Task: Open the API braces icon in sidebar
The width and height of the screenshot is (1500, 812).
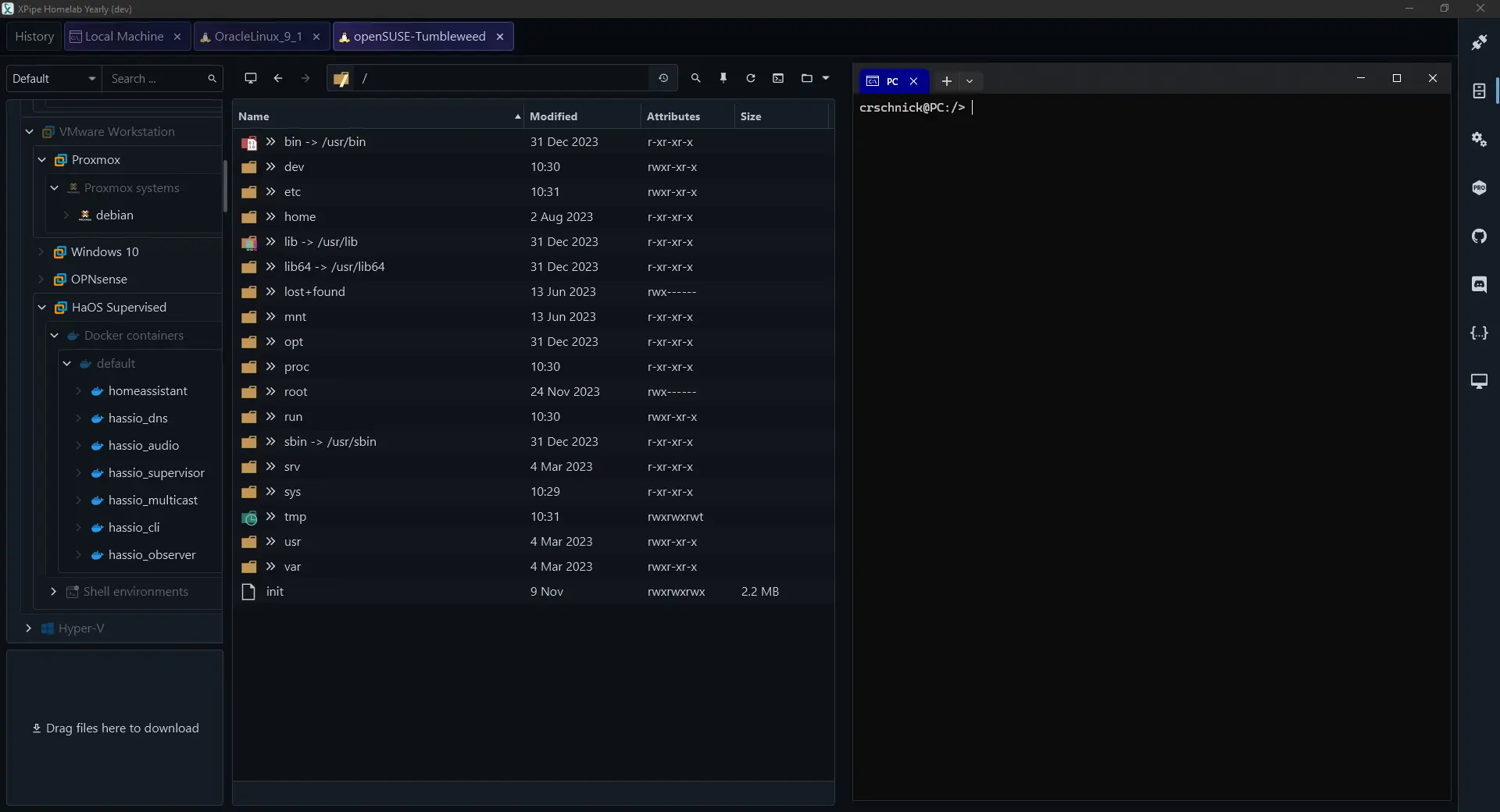Action: click(1479, 333)
